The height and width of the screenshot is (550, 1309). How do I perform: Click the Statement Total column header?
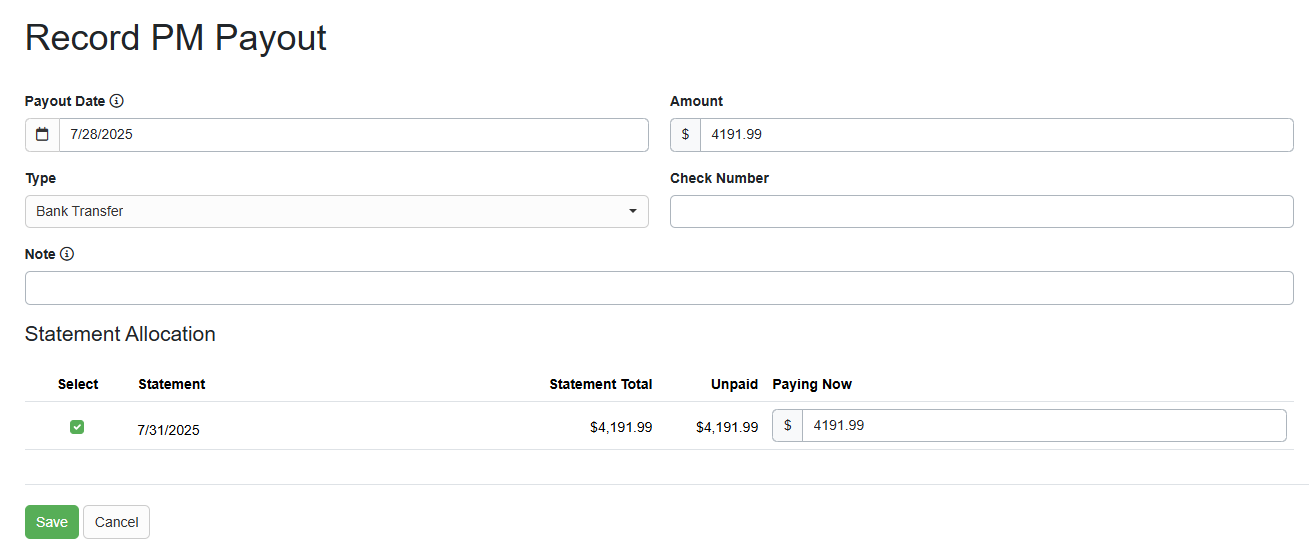tap(601, 384)
